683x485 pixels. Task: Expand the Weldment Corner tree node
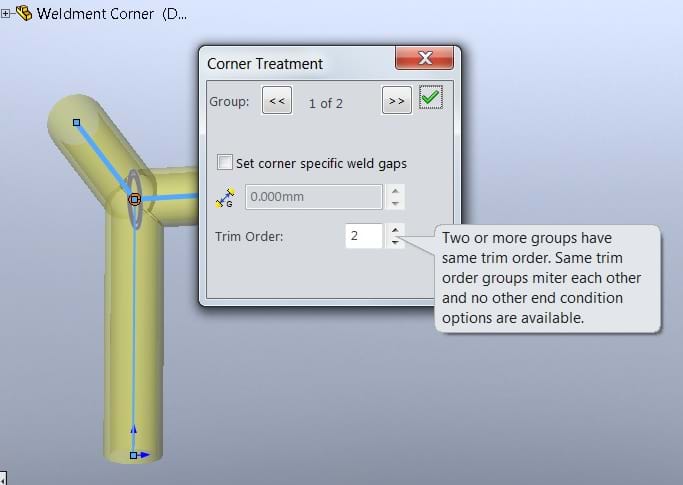[x=6, y=15]
